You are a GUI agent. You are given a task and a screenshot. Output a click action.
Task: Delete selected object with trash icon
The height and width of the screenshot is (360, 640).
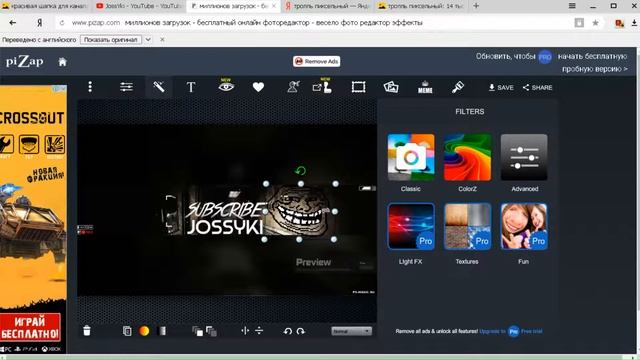pos(87,331)
